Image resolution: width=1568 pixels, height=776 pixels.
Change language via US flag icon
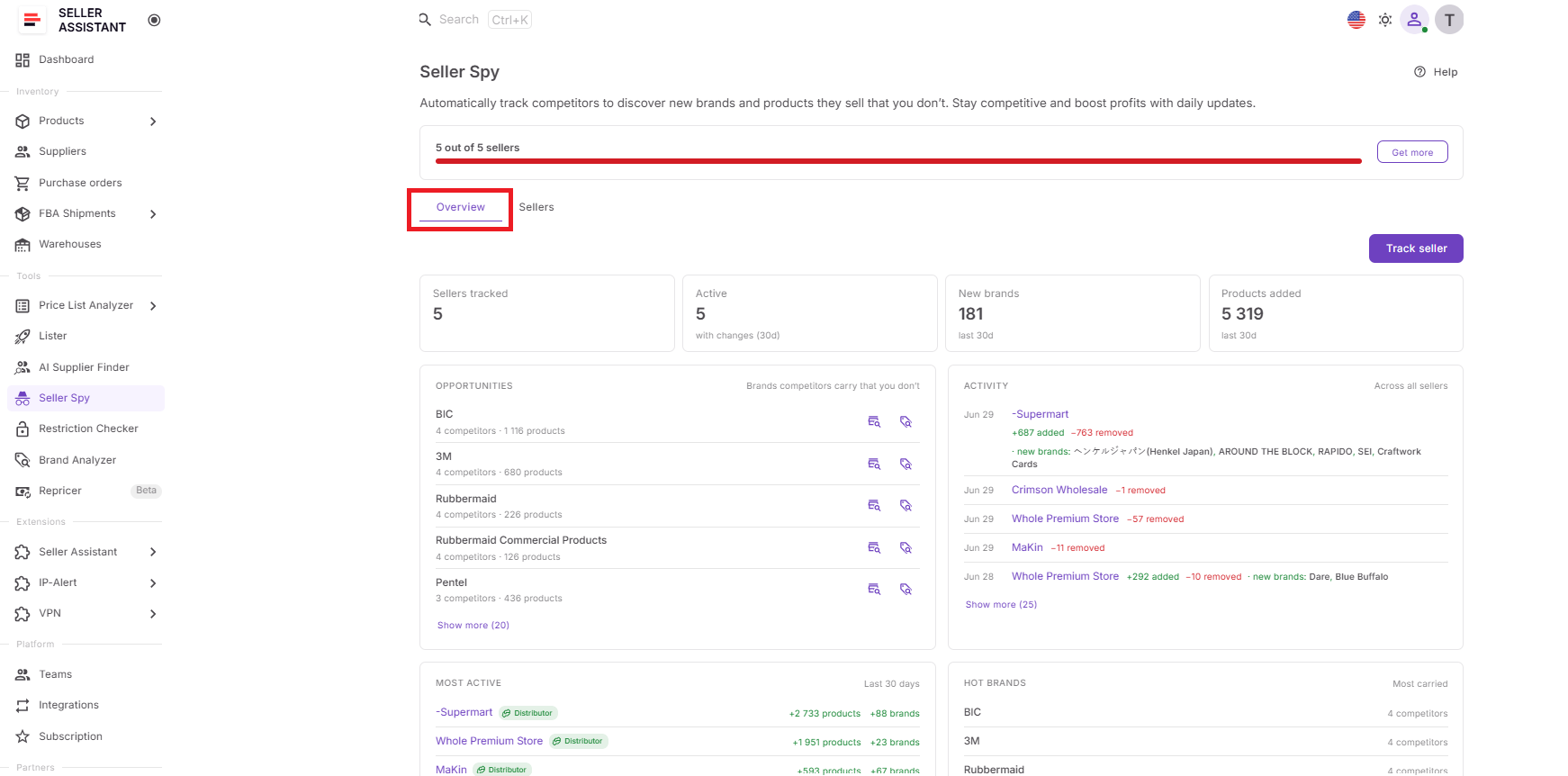(1356, 20)
